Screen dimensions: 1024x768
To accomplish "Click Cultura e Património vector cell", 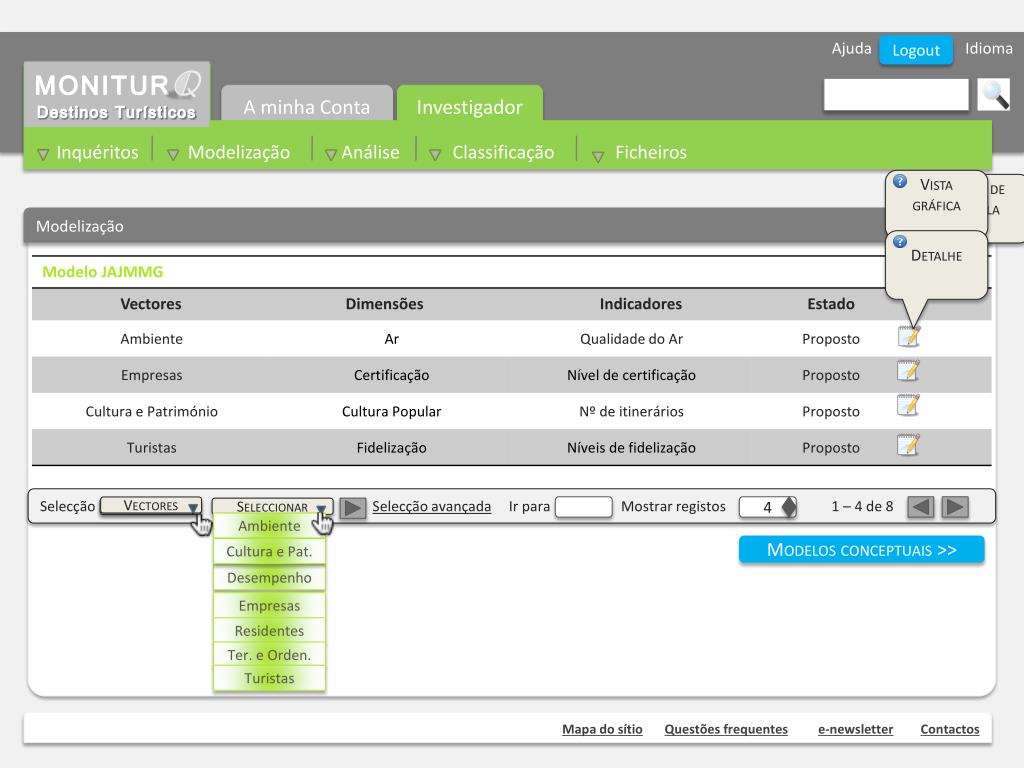I will coord(152,411).
